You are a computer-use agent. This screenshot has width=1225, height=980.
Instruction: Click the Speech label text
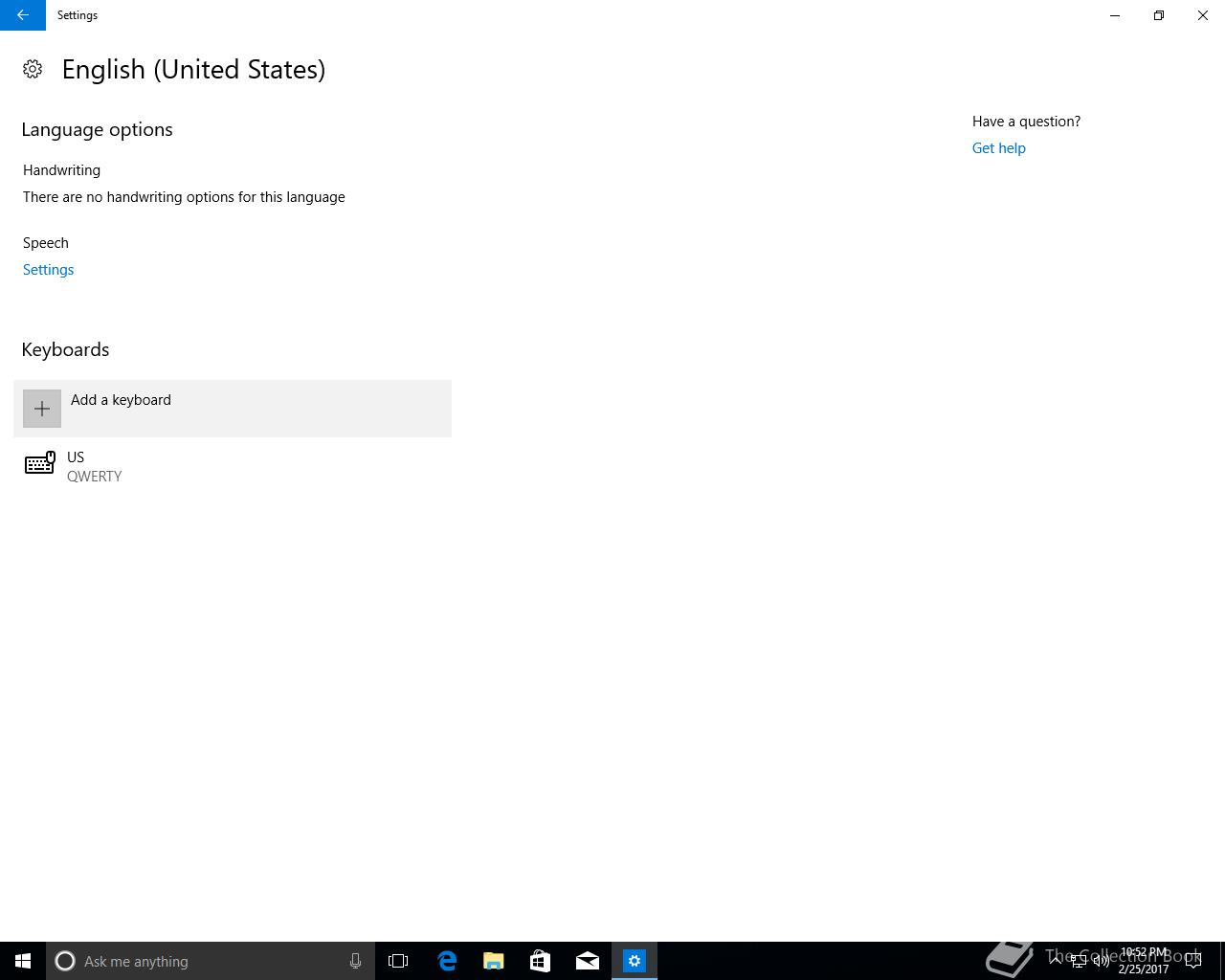[46, 243]
